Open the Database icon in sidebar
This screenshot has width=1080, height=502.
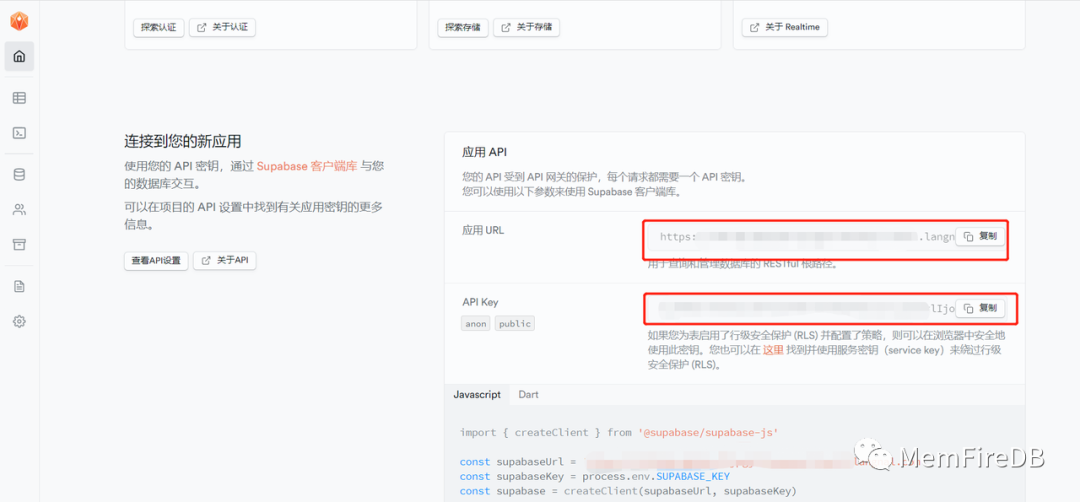coord(19,175)
